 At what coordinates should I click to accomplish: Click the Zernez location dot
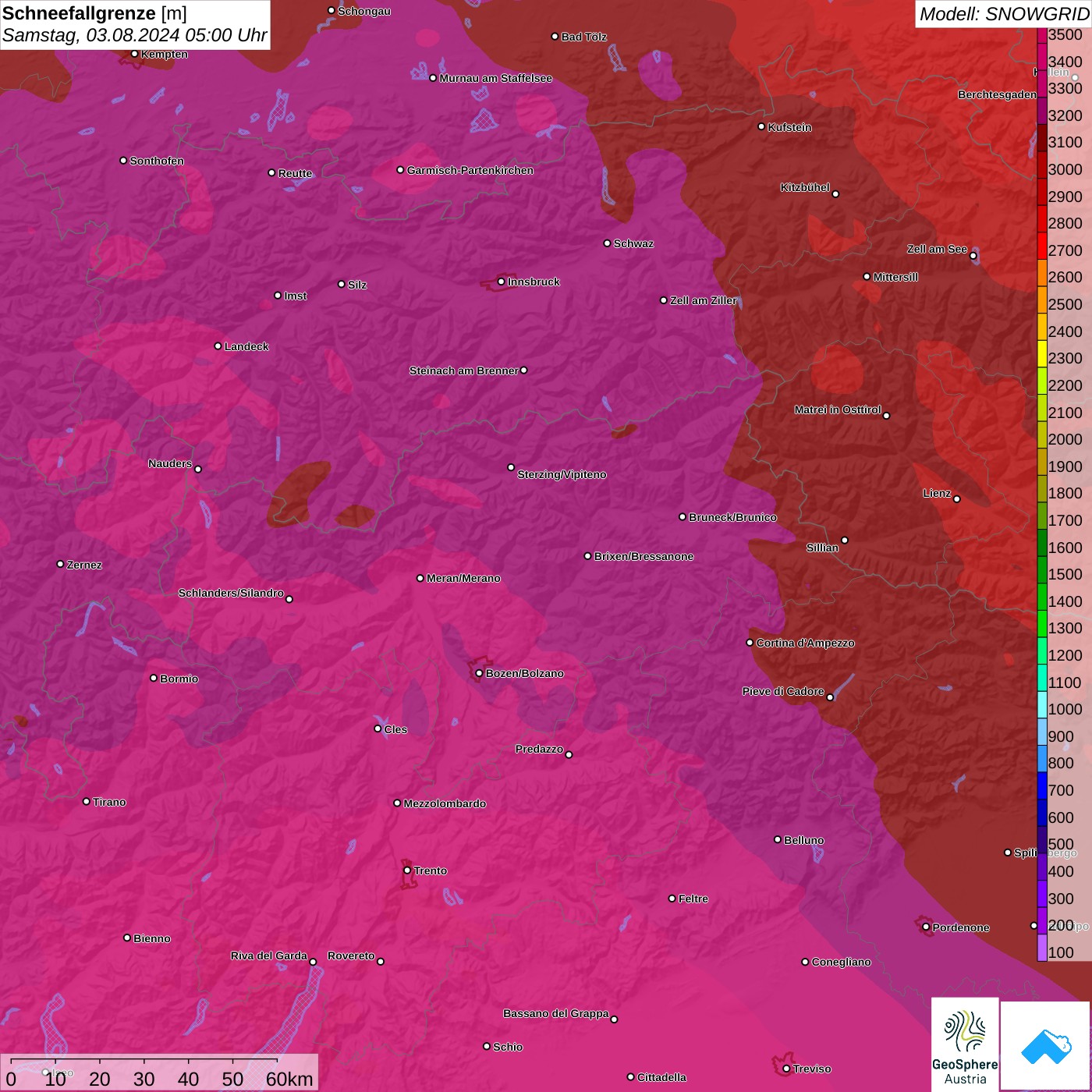coord(60,564)
